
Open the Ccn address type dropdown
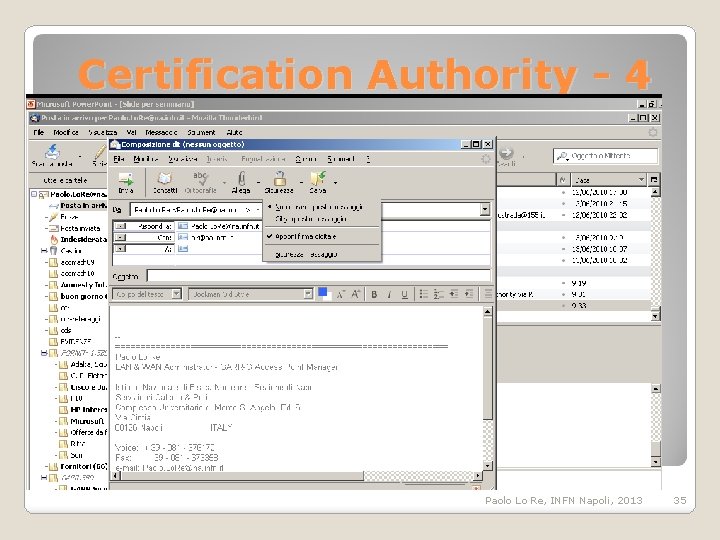pos(120,237)
